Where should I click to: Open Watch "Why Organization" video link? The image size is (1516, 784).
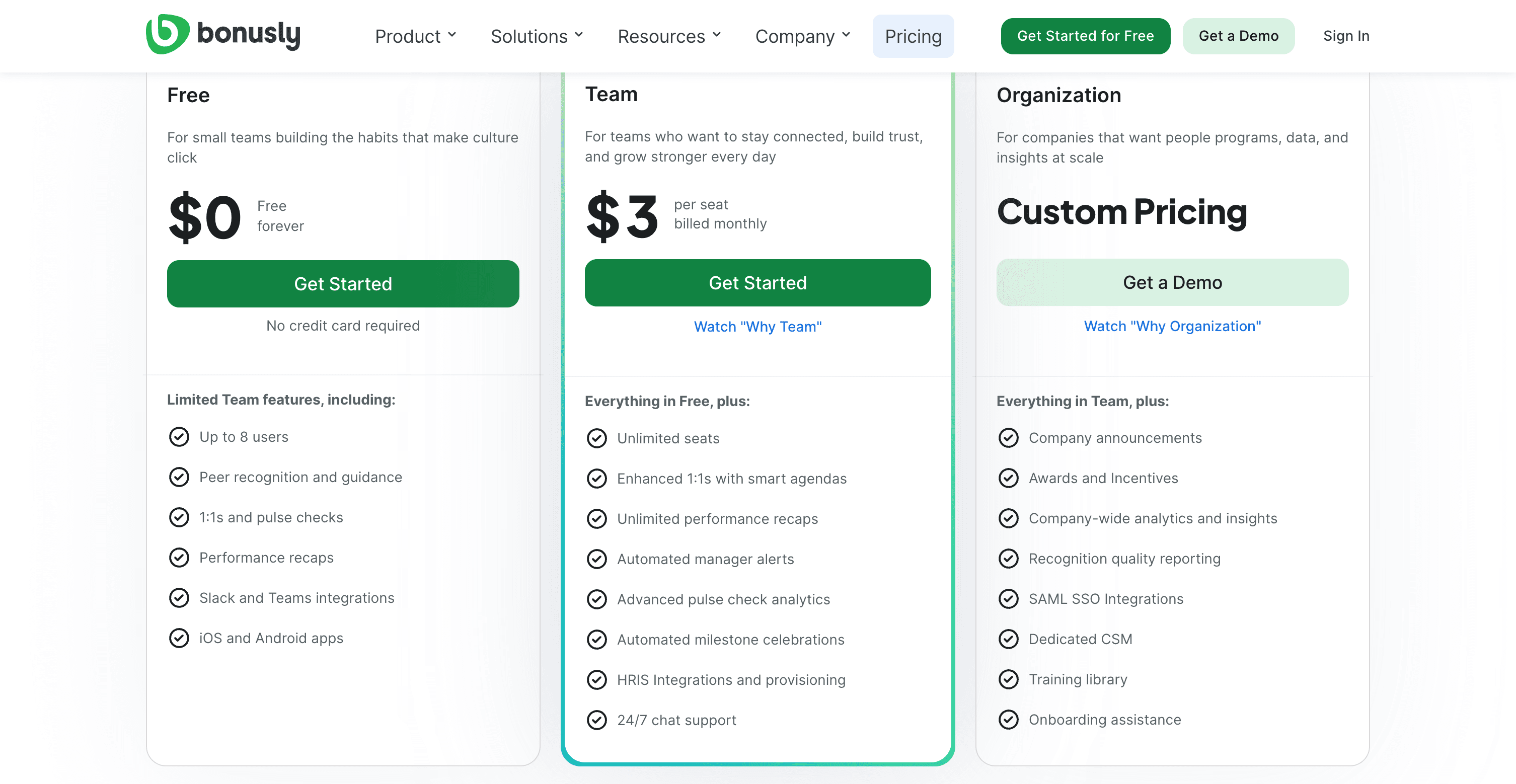(x=1172, y=326)
